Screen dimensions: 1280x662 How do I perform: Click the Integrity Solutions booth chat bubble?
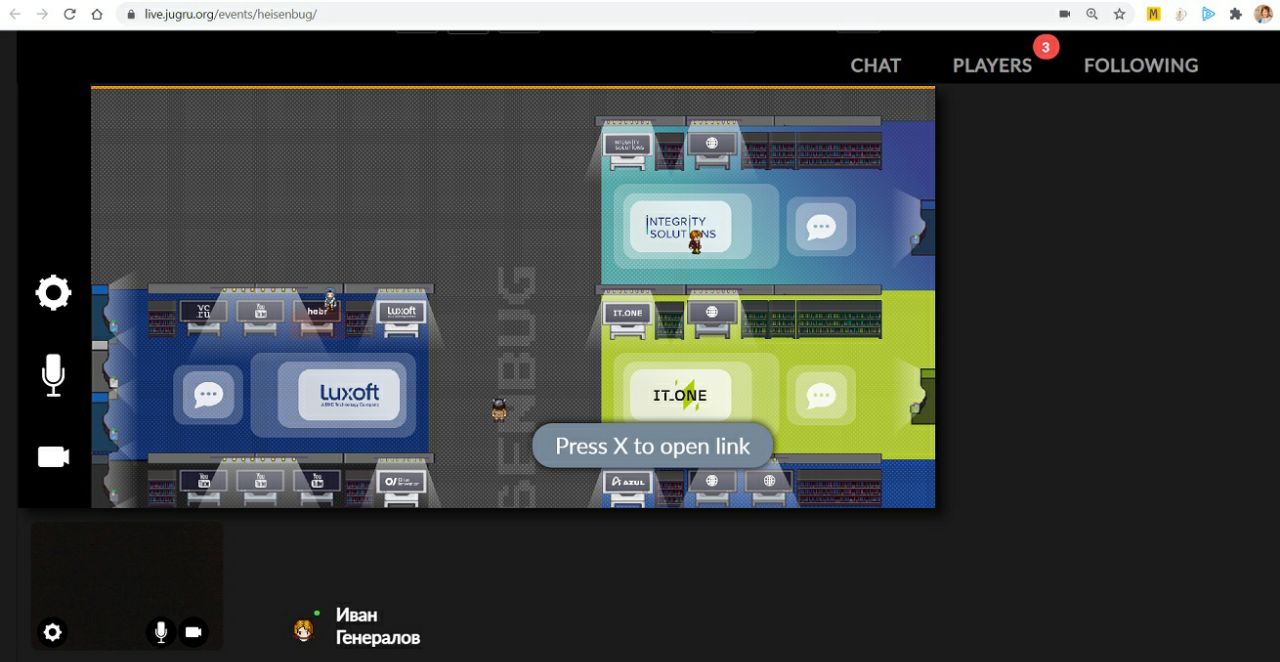[820, 227]
